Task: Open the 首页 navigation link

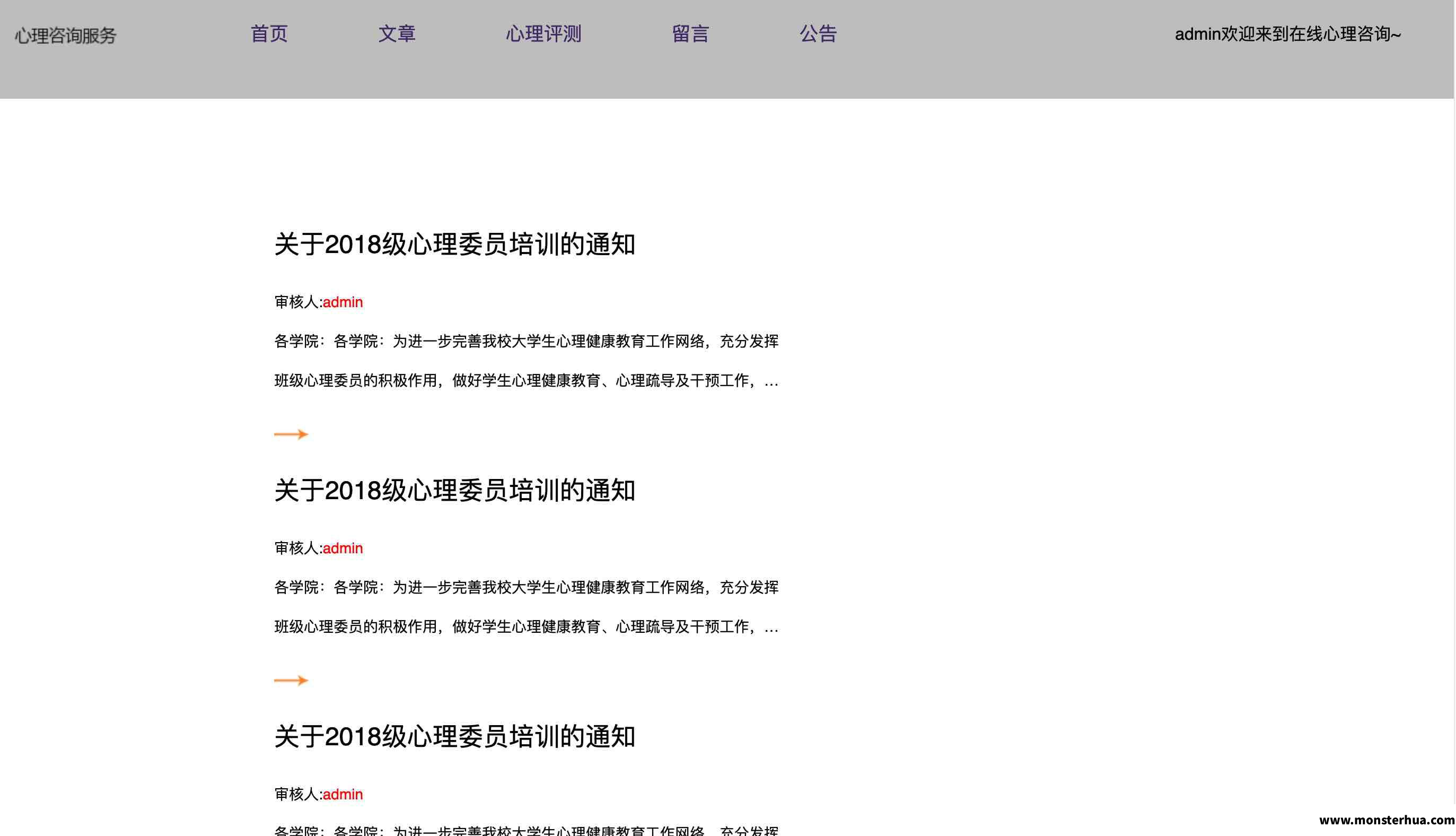Action: coord(269,34)
